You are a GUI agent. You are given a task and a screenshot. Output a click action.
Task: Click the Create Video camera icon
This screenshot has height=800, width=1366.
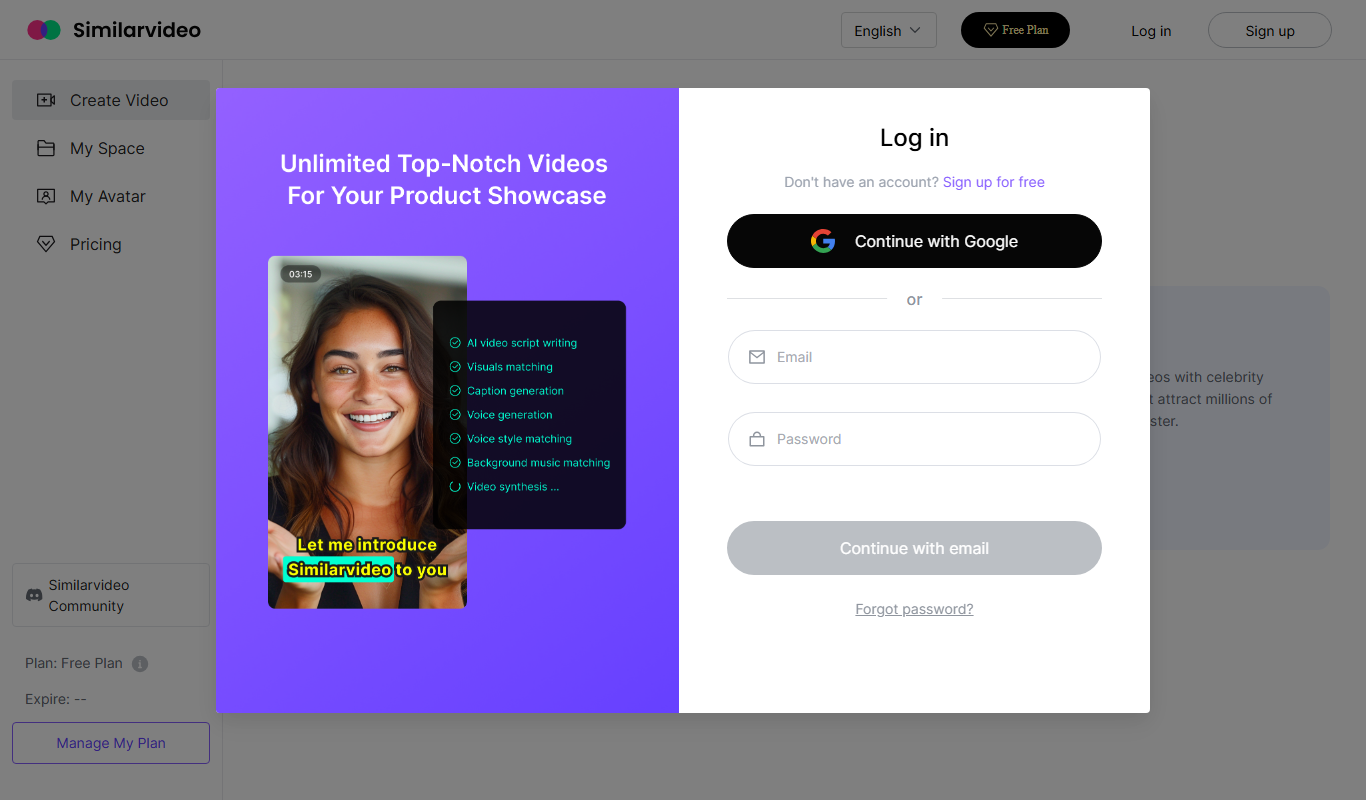point(46,100)
